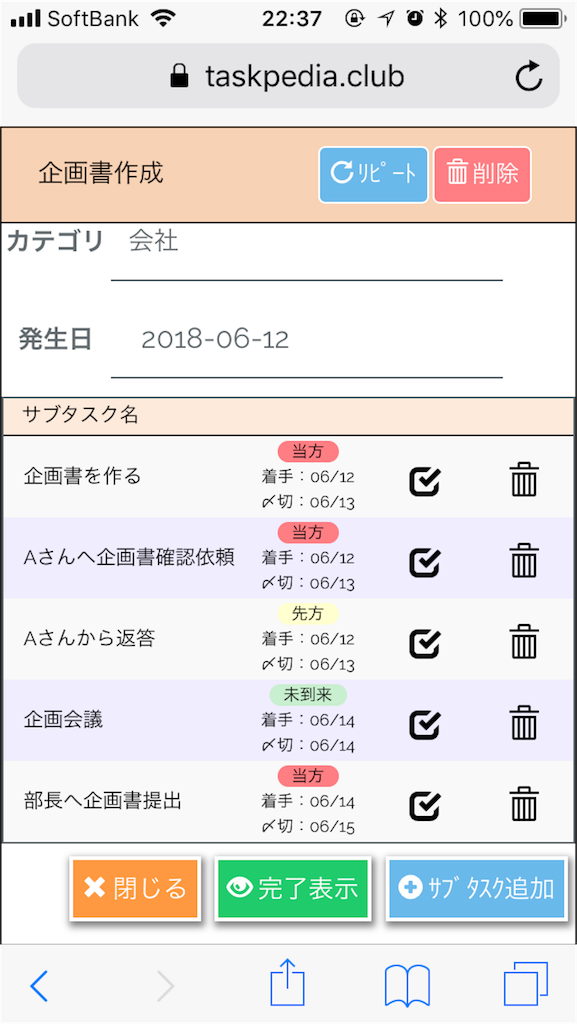577x1024 pixels.
Task: Delete the 企画会議 subtask via its trash icon
Action: pyautogui.click(x=524, y=724)
